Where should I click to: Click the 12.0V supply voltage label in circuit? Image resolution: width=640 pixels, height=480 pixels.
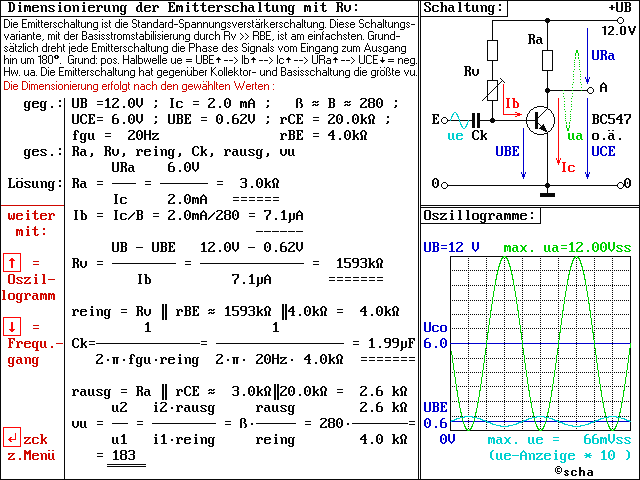[619, 31]
